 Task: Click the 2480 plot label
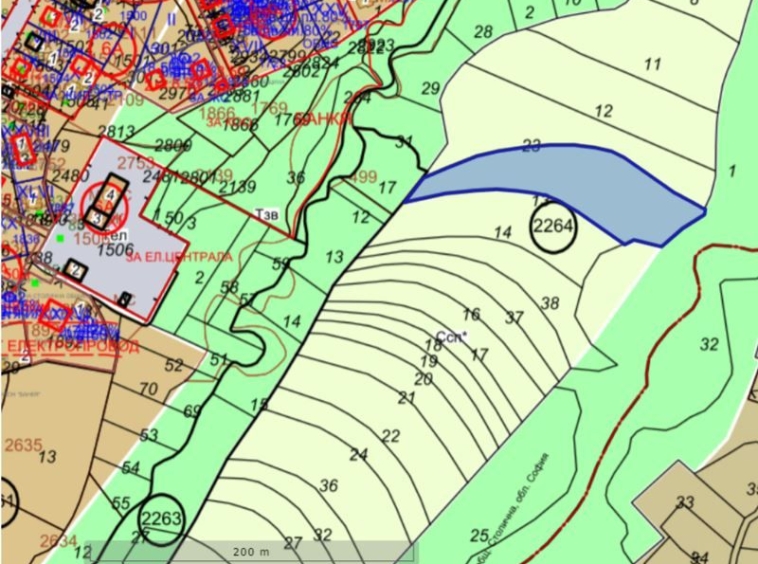71,175
